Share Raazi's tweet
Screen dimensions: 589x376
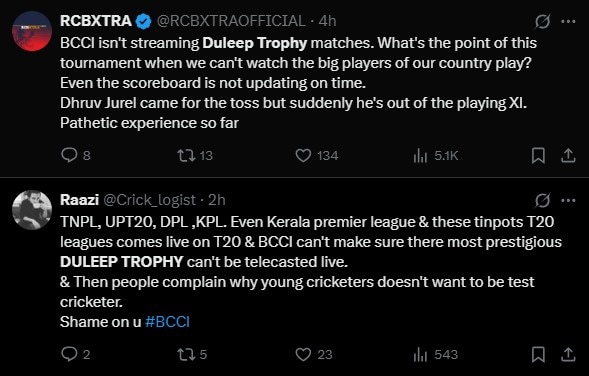(568, 355)
